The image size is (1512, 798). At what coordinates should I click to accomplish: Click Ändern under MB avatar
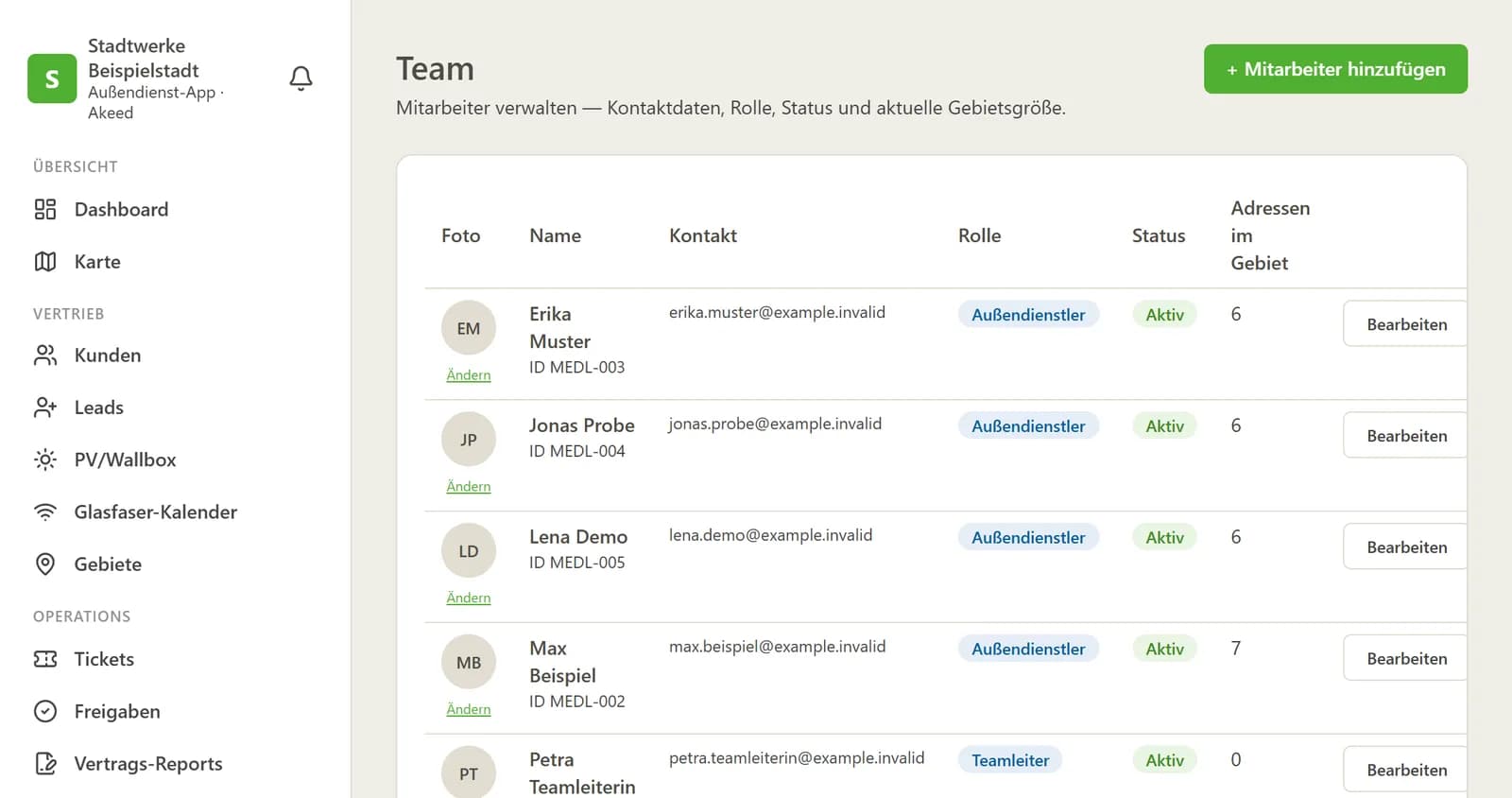tap(469, 709)
